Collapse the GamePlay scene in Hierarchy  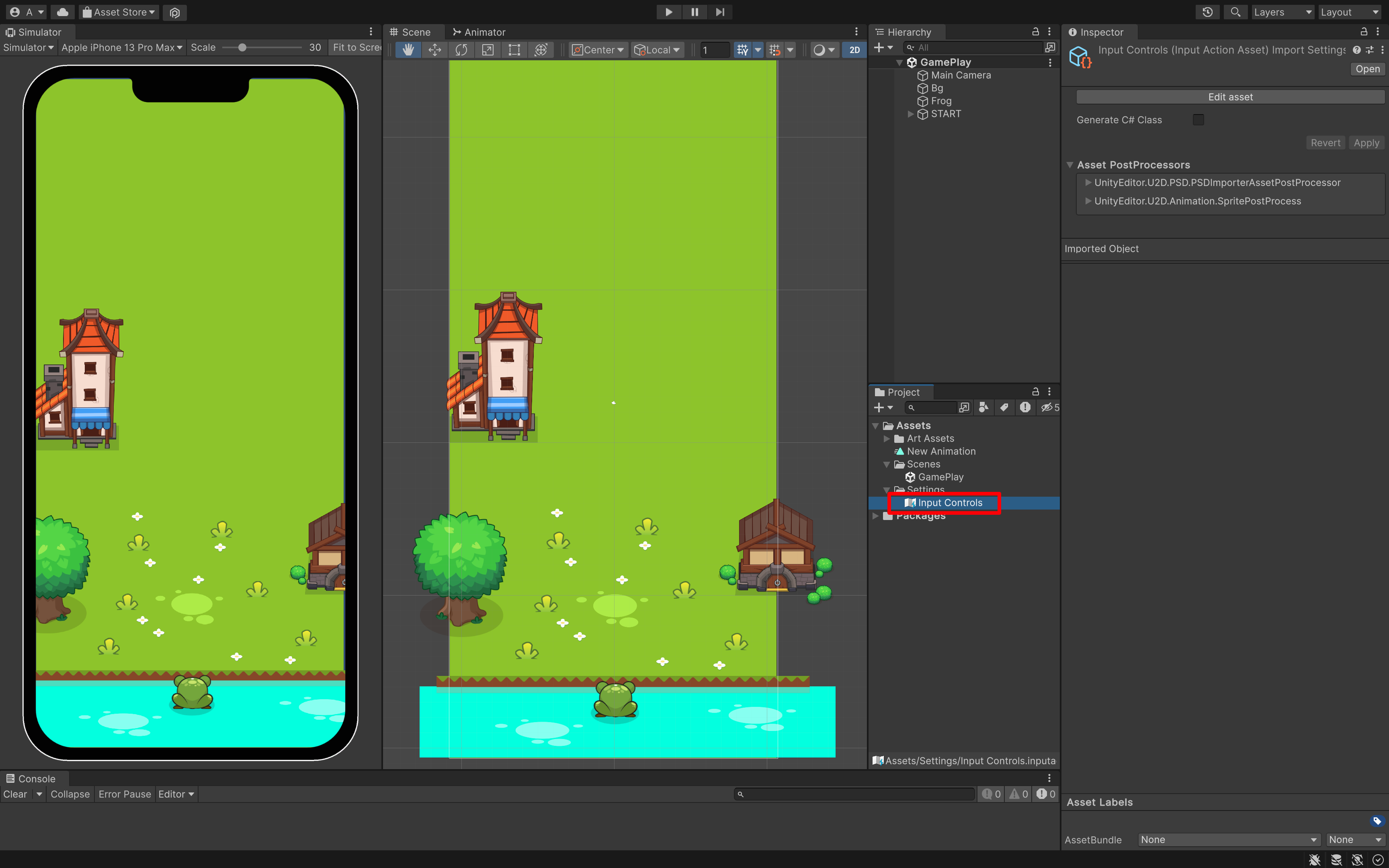[x=899, y=63]
